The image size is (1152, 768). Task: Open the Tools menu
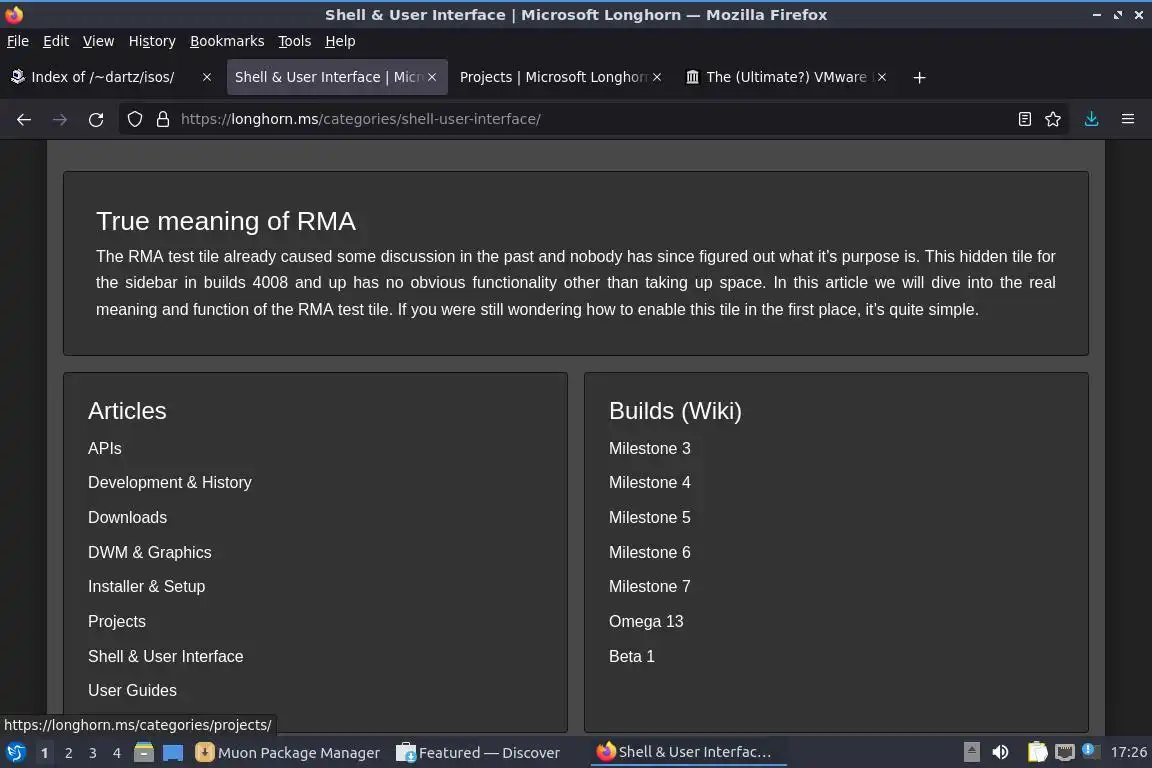(295, 41)
